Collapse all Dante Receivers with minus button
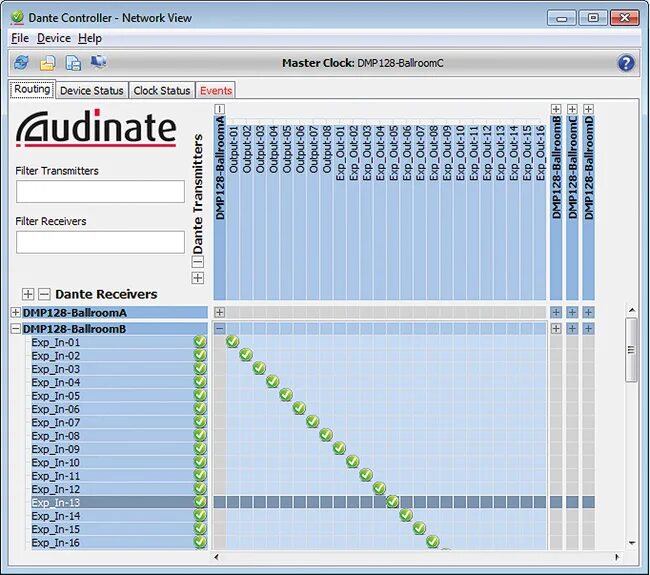The height and width of the screenshot is (575, 650). (44, 294)
